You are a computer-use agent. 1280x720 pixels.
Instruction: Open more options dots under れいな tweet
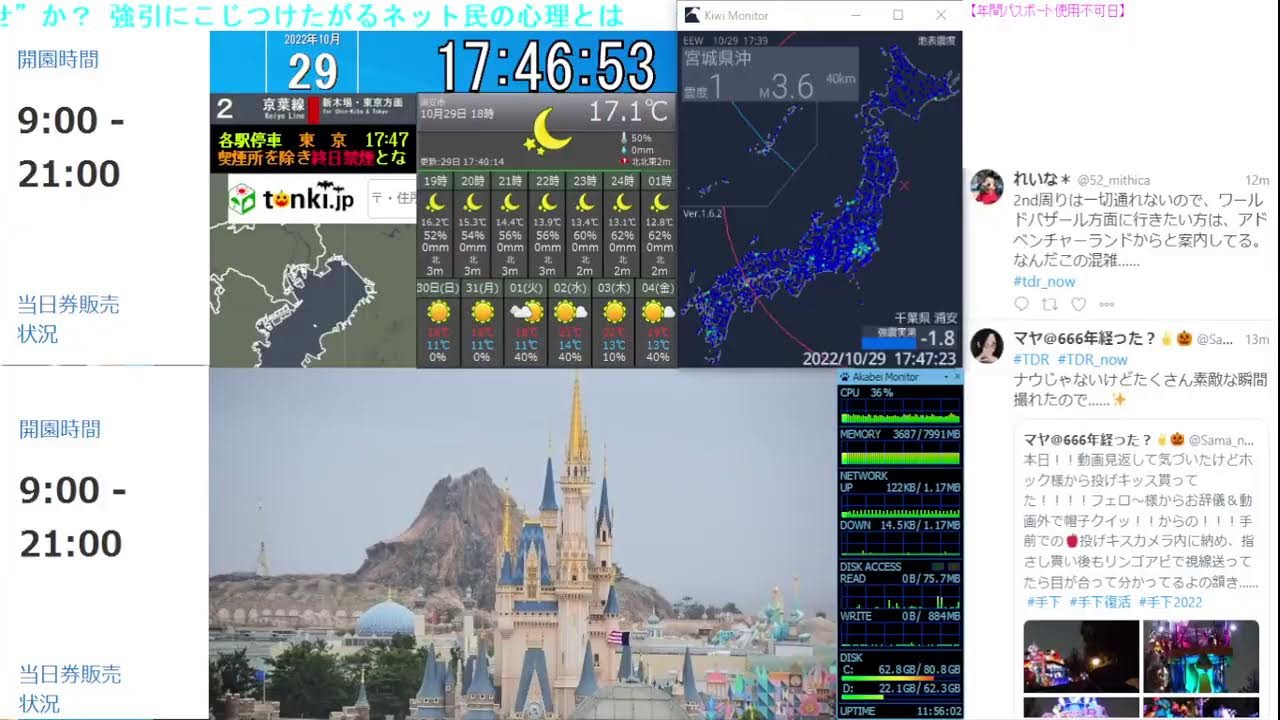(x=1107, y=304)
